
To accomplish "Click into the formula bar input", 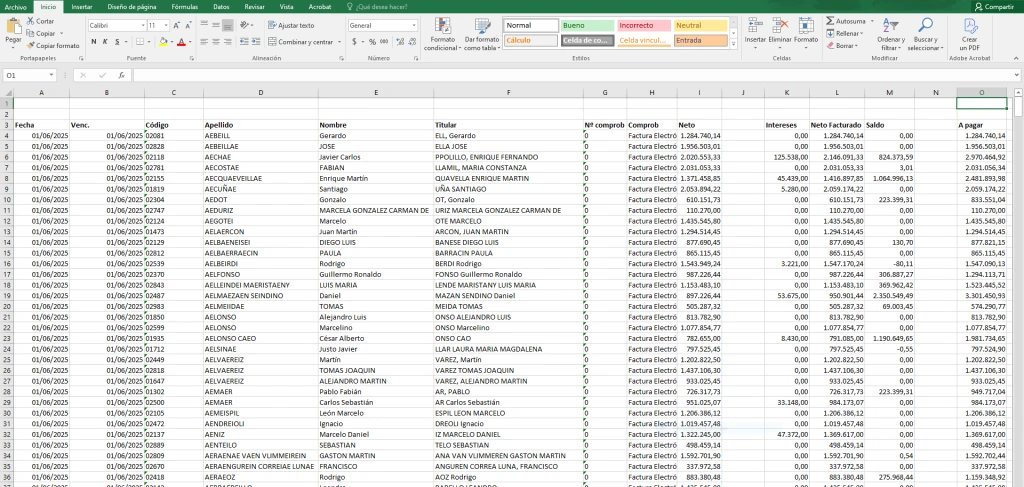I will click(571, 76).
